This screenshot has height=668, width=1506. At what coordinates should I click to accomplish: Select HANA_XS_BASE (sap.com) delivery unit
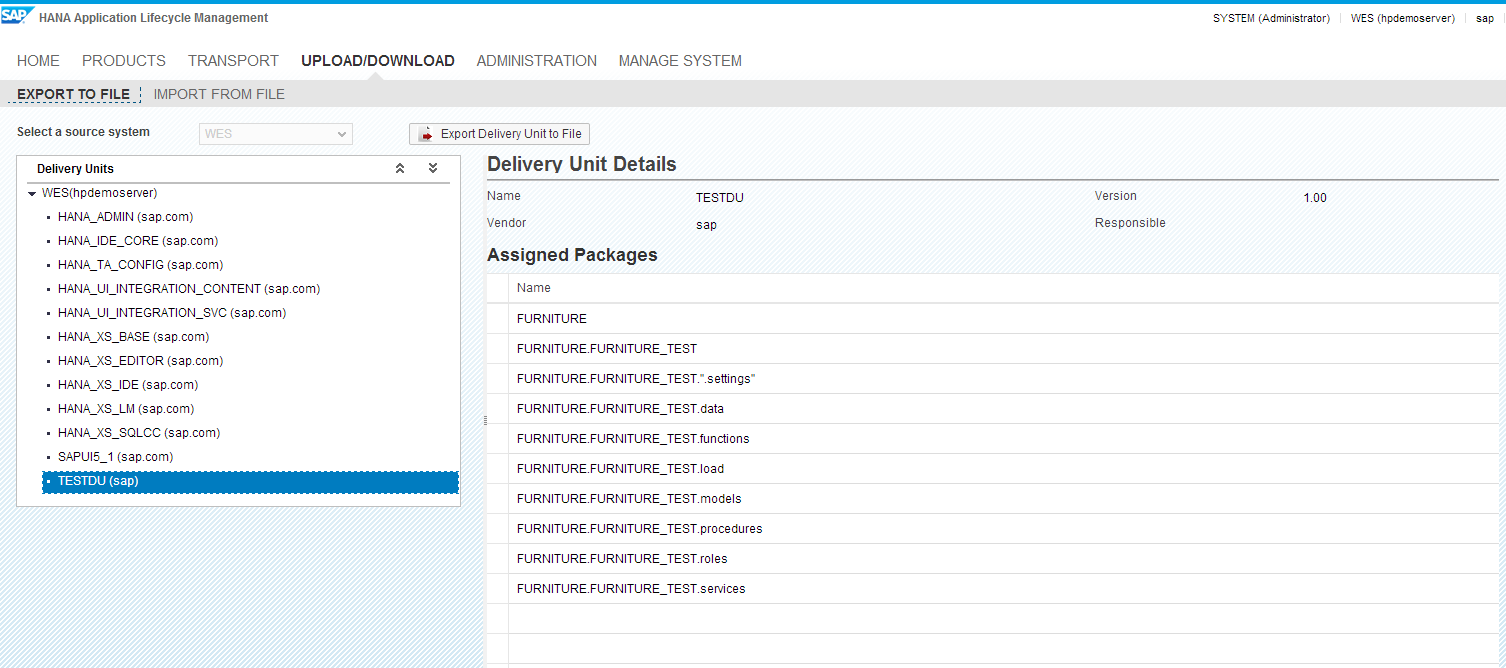(x=133, y=337)
